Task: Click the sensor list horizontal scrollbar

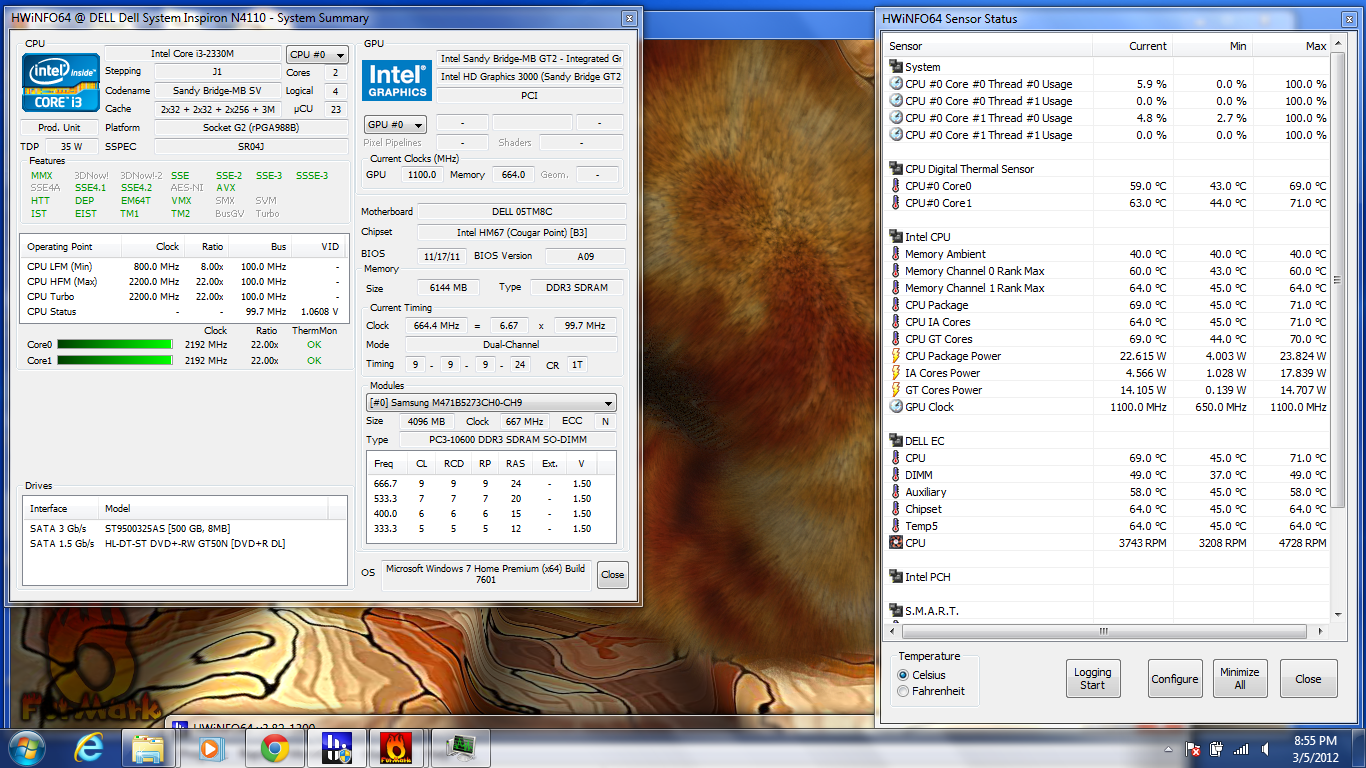Action: pyautogui.click(x=1104, y=631)
